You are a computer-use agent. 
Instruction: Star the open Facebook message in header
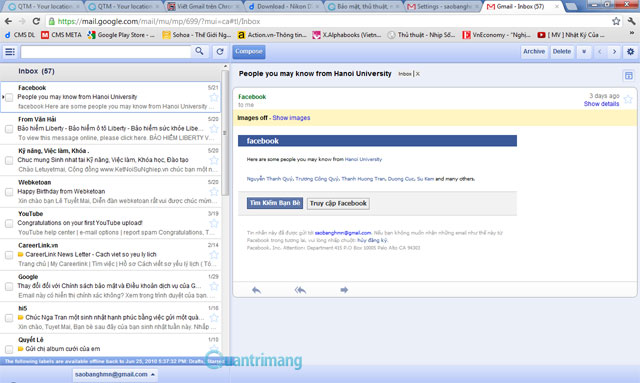(x=628, y=99)
